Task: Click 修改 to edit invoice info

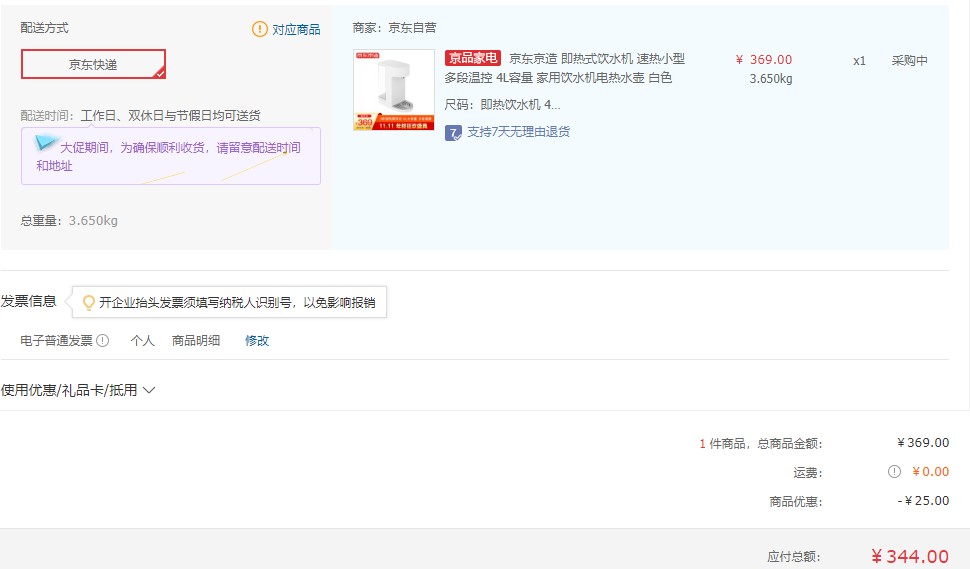Action: pyautogui.click(x=257, y=340)
